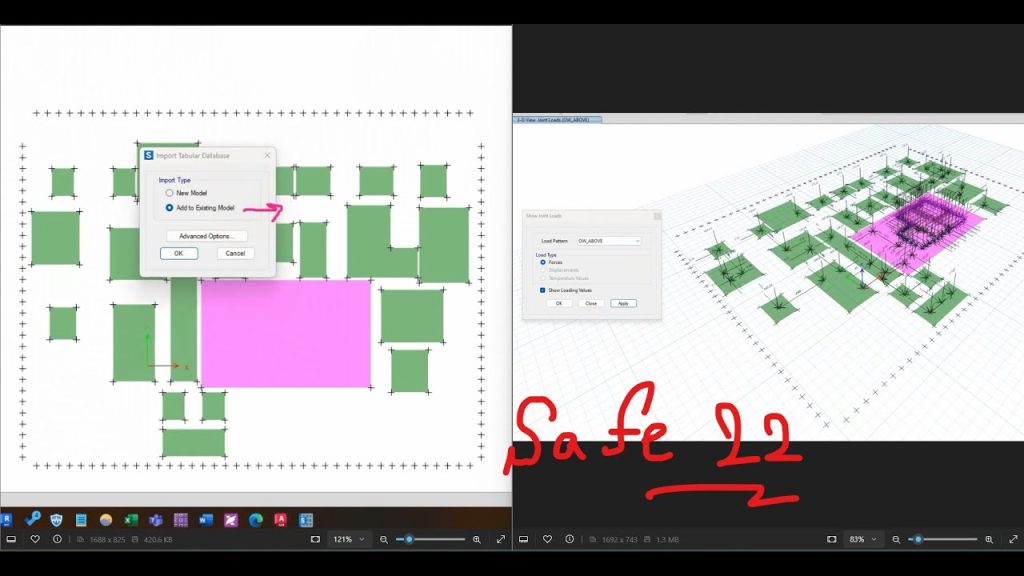Zoom in within the right photo viewer

tap(989, 539)
